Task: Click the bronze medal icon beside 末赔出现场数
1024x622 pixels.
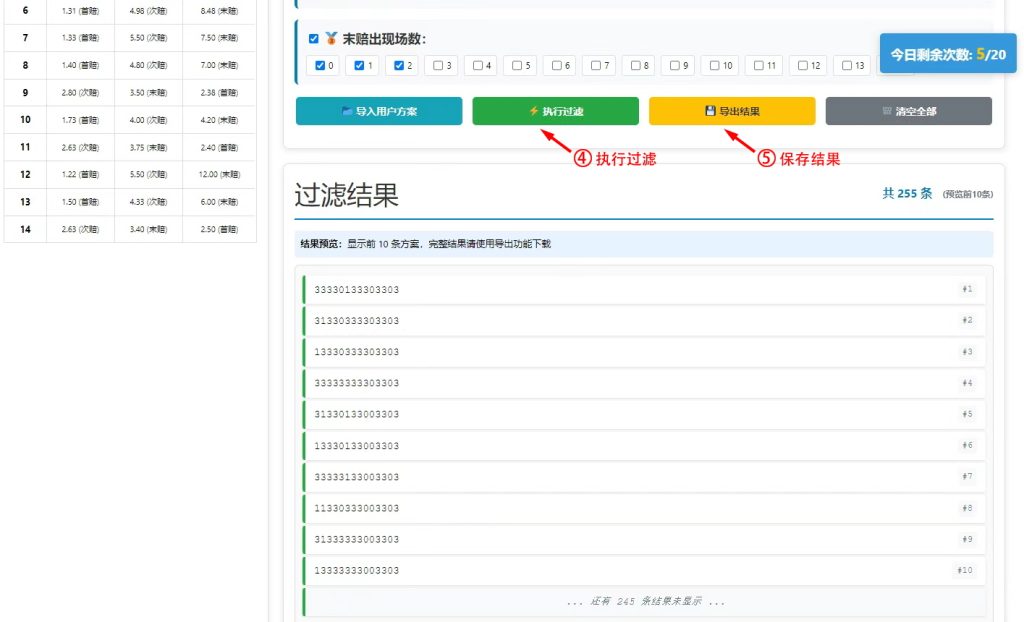Action: (x=331, y=39)
